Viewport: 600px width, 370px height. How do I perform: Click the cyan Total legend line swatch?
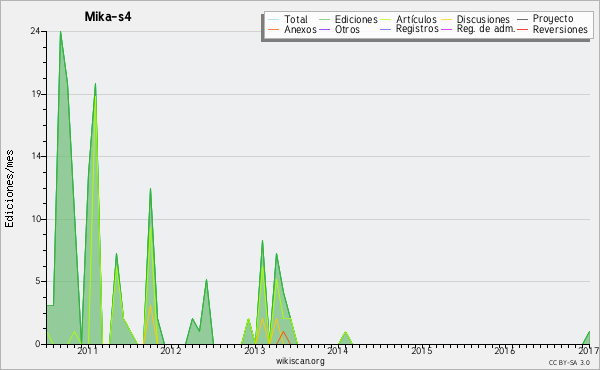(273, 19)
